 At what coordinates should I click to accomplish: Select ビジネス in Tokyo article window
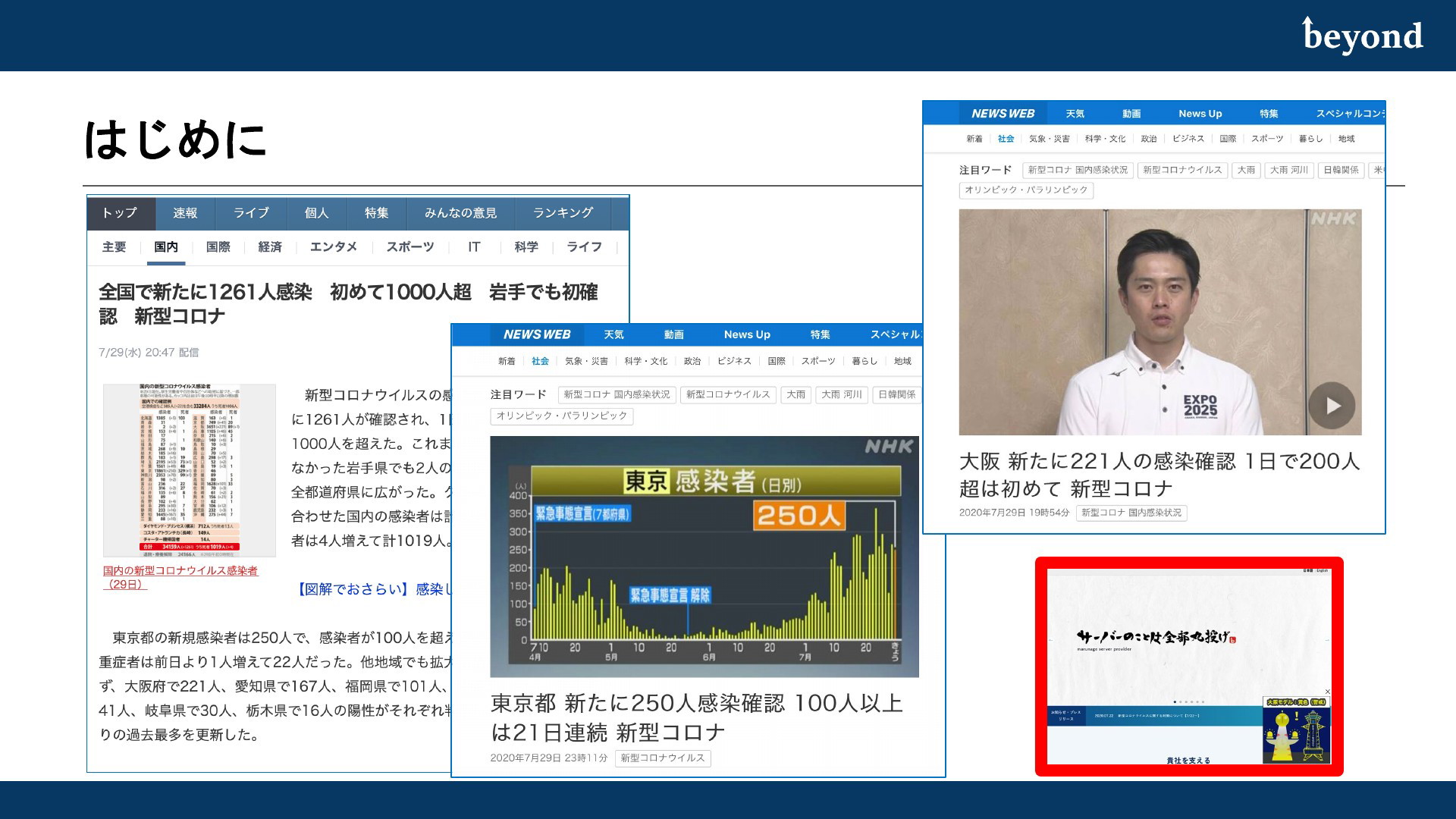[734, 361]
